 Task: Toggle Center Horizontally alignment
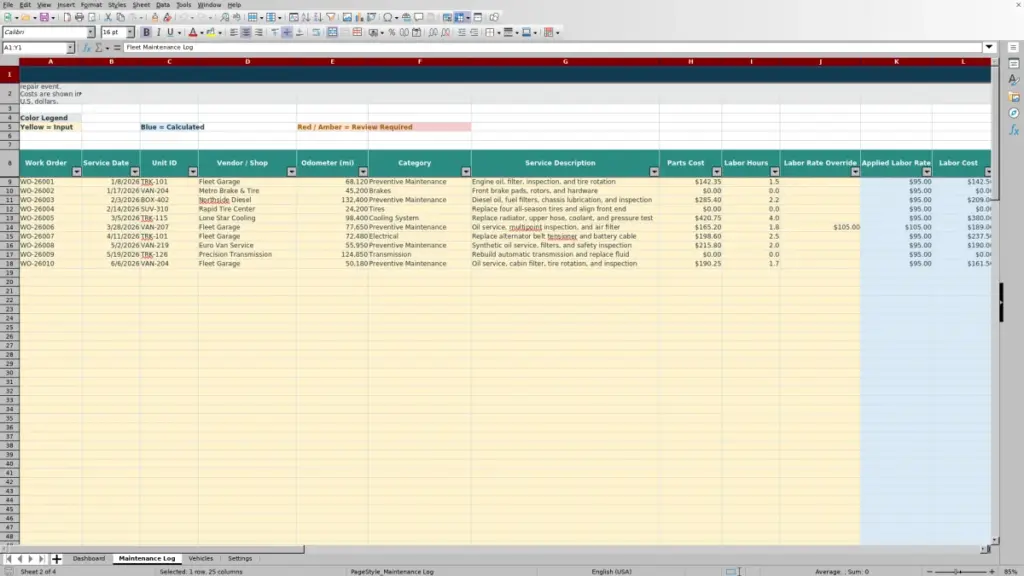click(246, 33)
